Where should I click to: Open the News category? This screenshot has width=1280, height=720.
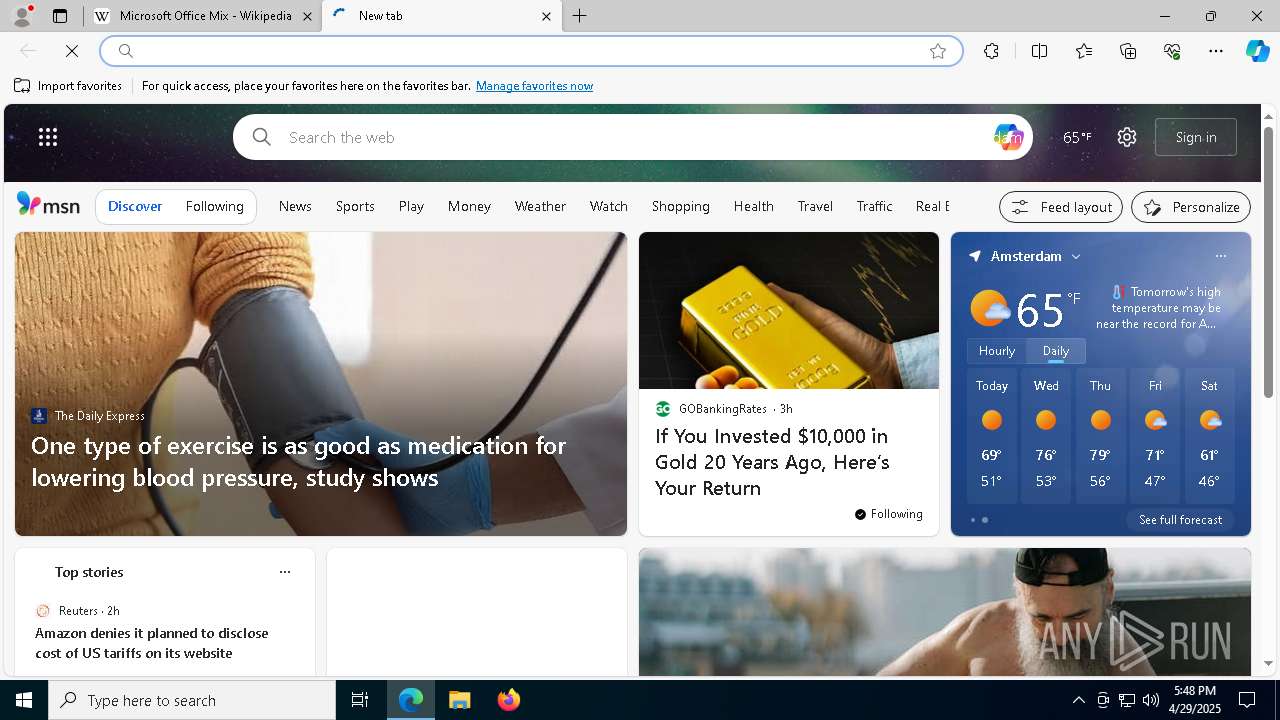[x=295, y=206]
